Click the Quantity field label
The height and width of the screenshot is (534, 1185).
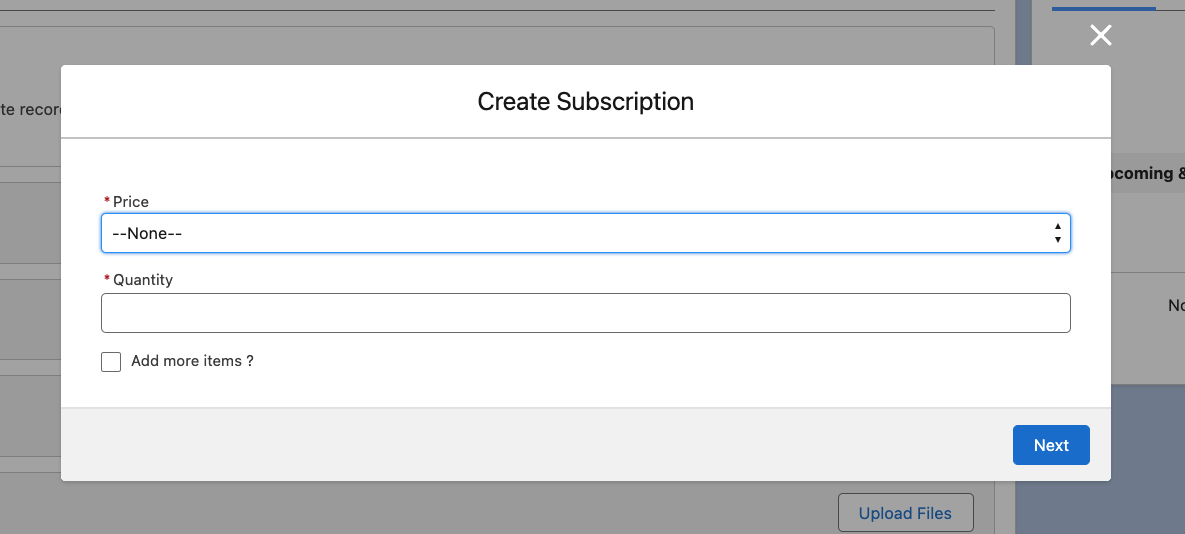[143, 280]
